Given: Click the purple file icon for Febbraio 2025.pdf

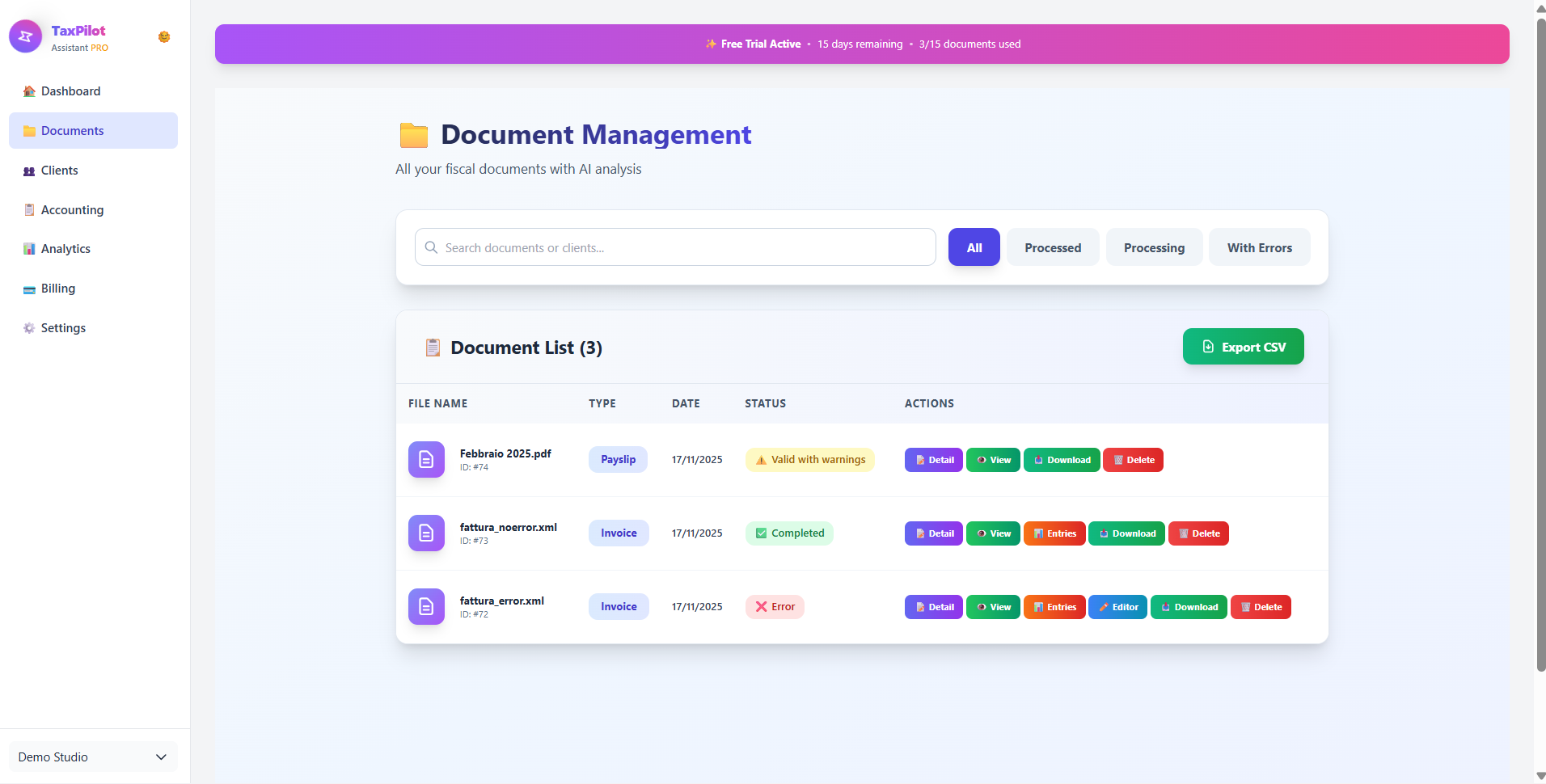Looking at the screenshot, I should 426,459.
